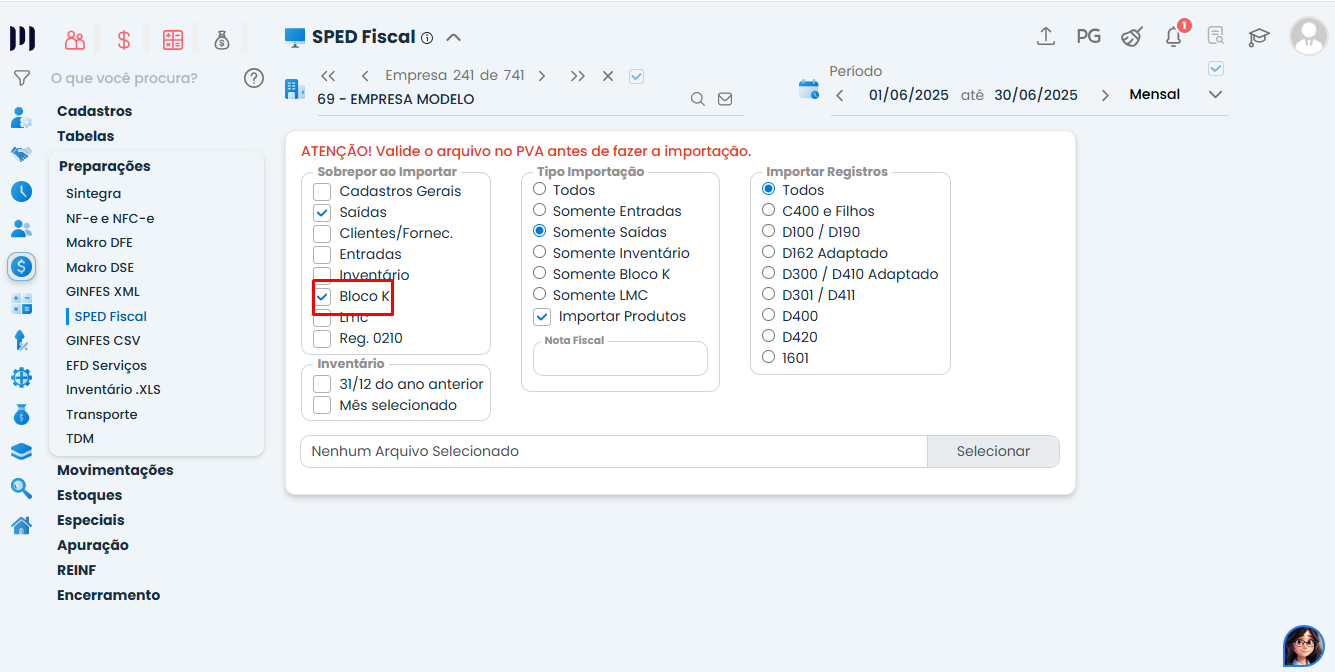1335x672 pixels.
Task: Uncheck Bloco K overwrite checkbox
Action: (322, 296)
